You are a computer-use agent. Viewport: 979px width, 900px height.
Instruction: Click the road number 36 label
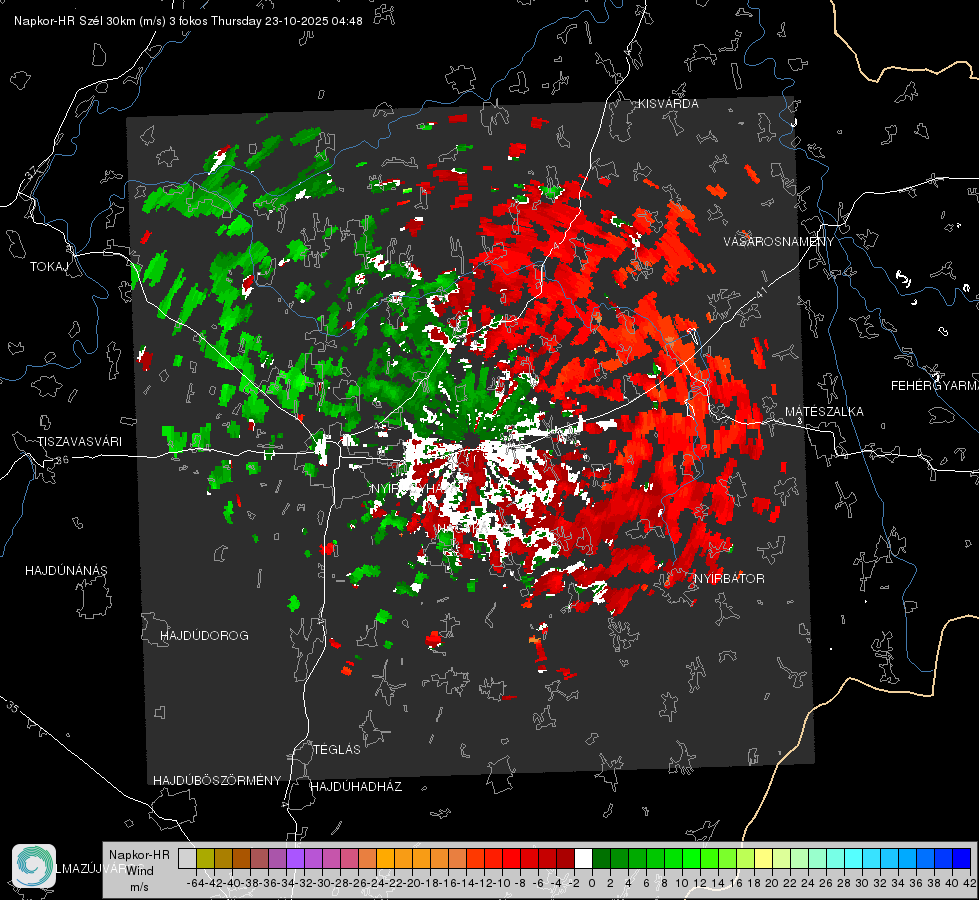click(62, 460)
